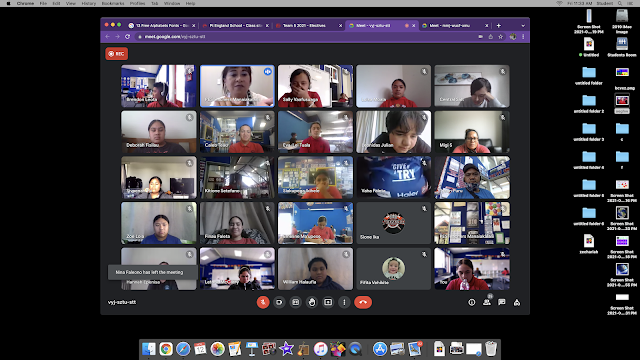Switch to the Pt England School tab
The width and height of the screenshot is (640, 360).
pos(235,25)
